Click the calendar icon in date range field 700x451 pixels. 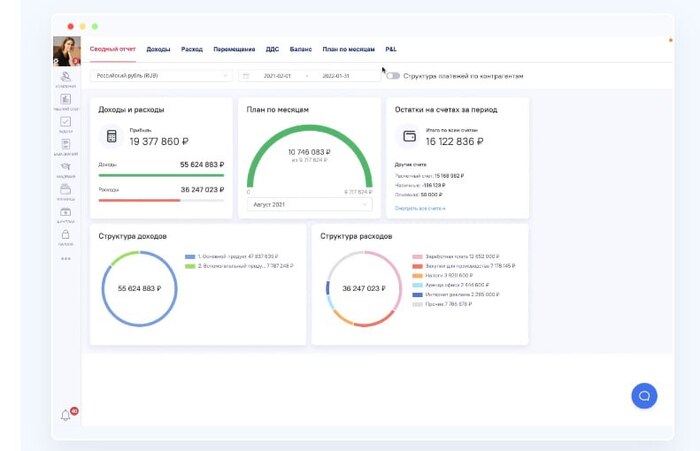coord(246,75)
